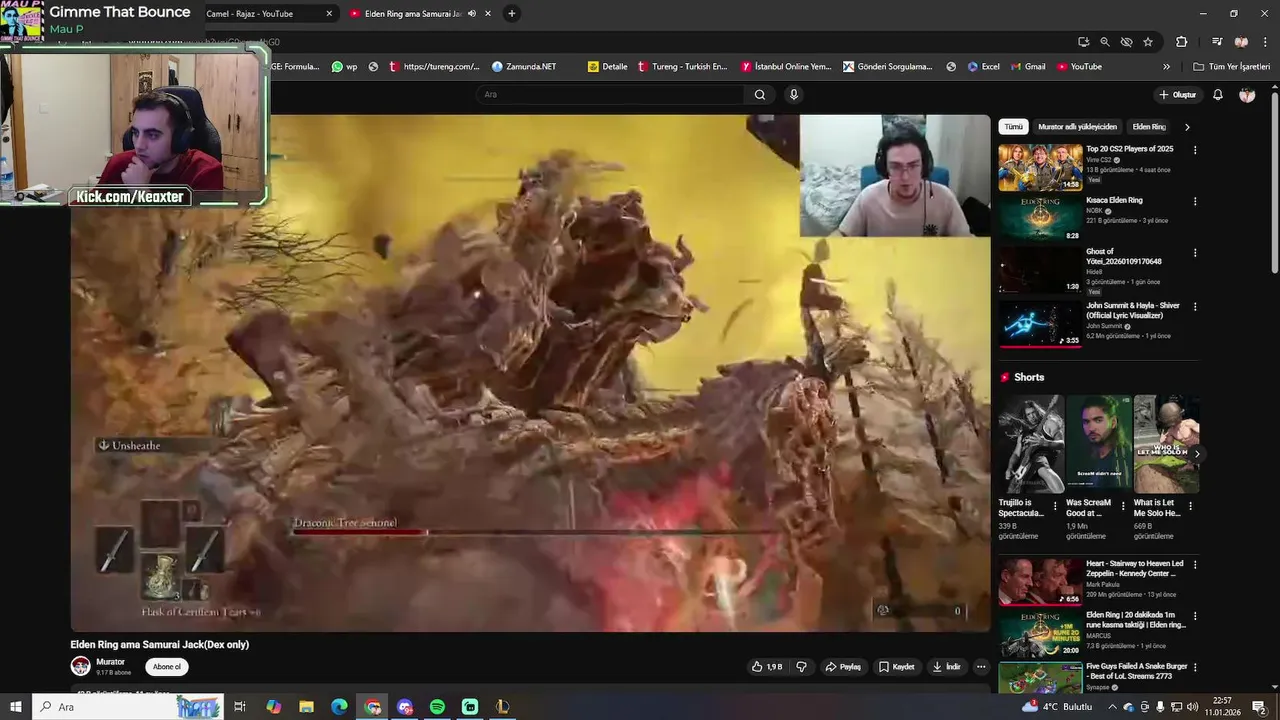This screenshot has height=720, width=1280.
Task: Subscribe using the Abone ol button
Action: click(167, 667)
